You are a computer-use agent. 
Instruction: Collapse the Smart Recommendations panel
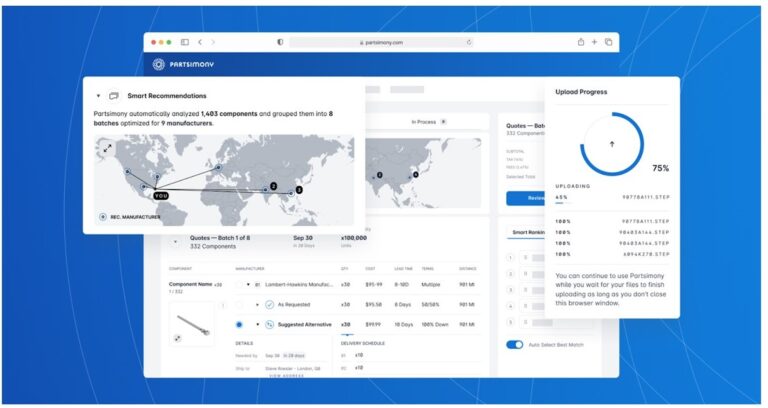point(98,96)
